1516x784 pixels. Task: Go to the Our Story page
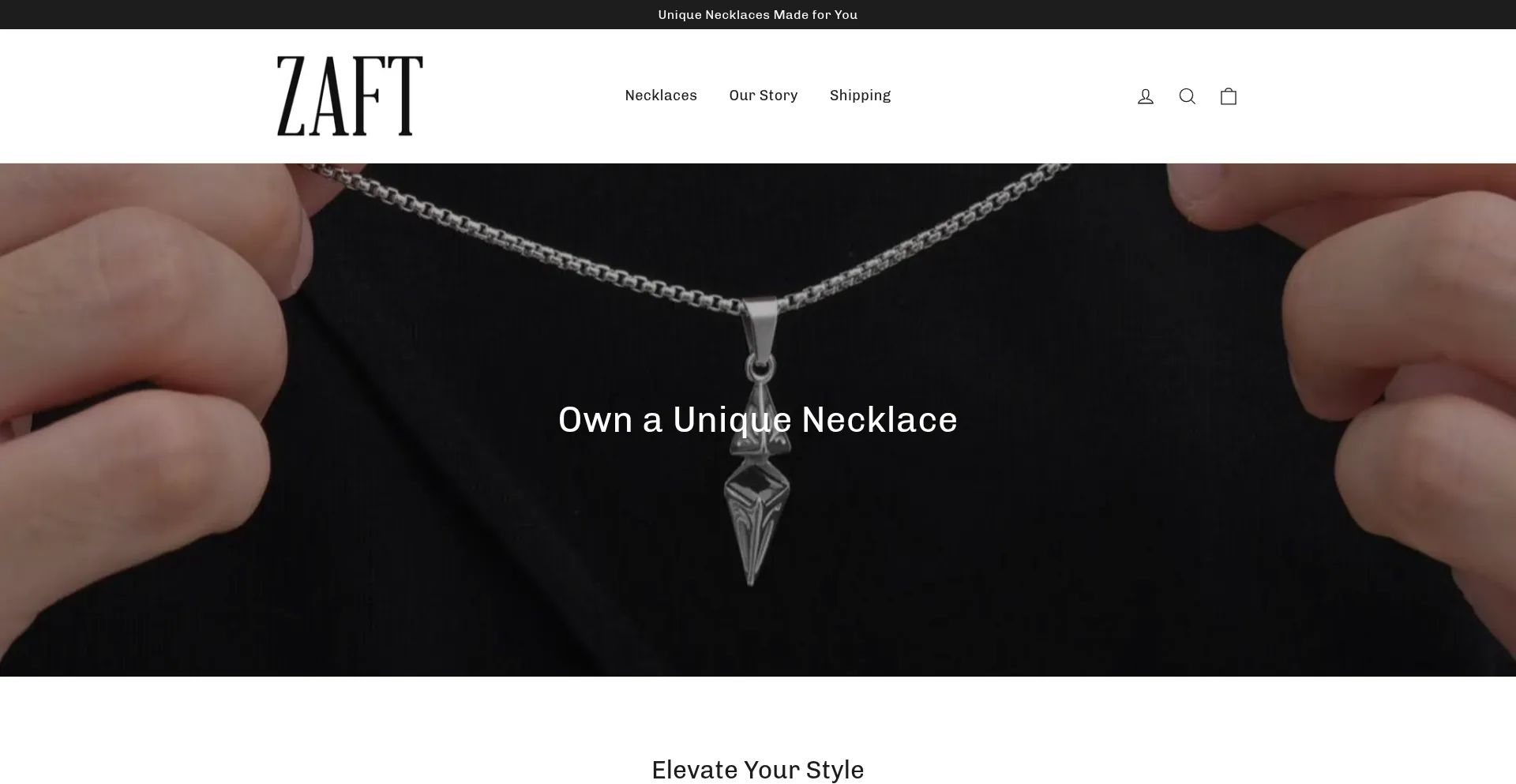tap(764, 96)
